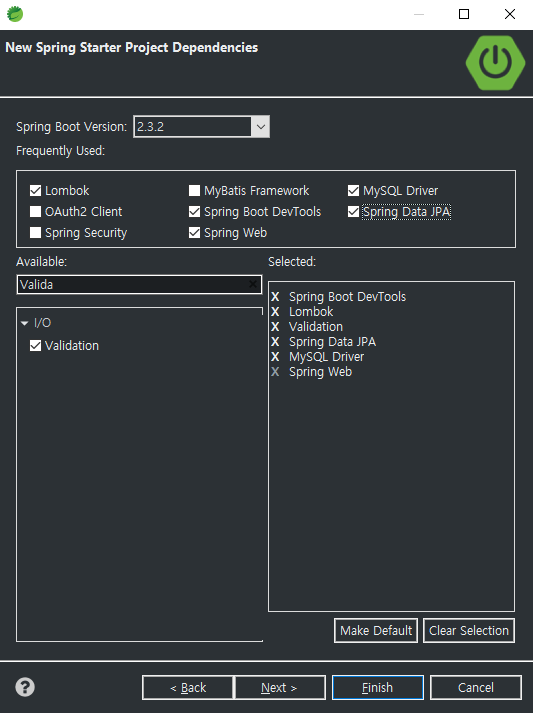The width and height of the screenshot is (533, 713).
Task: Check the MyBatis Framework option
Action: [x=194, y=191]
